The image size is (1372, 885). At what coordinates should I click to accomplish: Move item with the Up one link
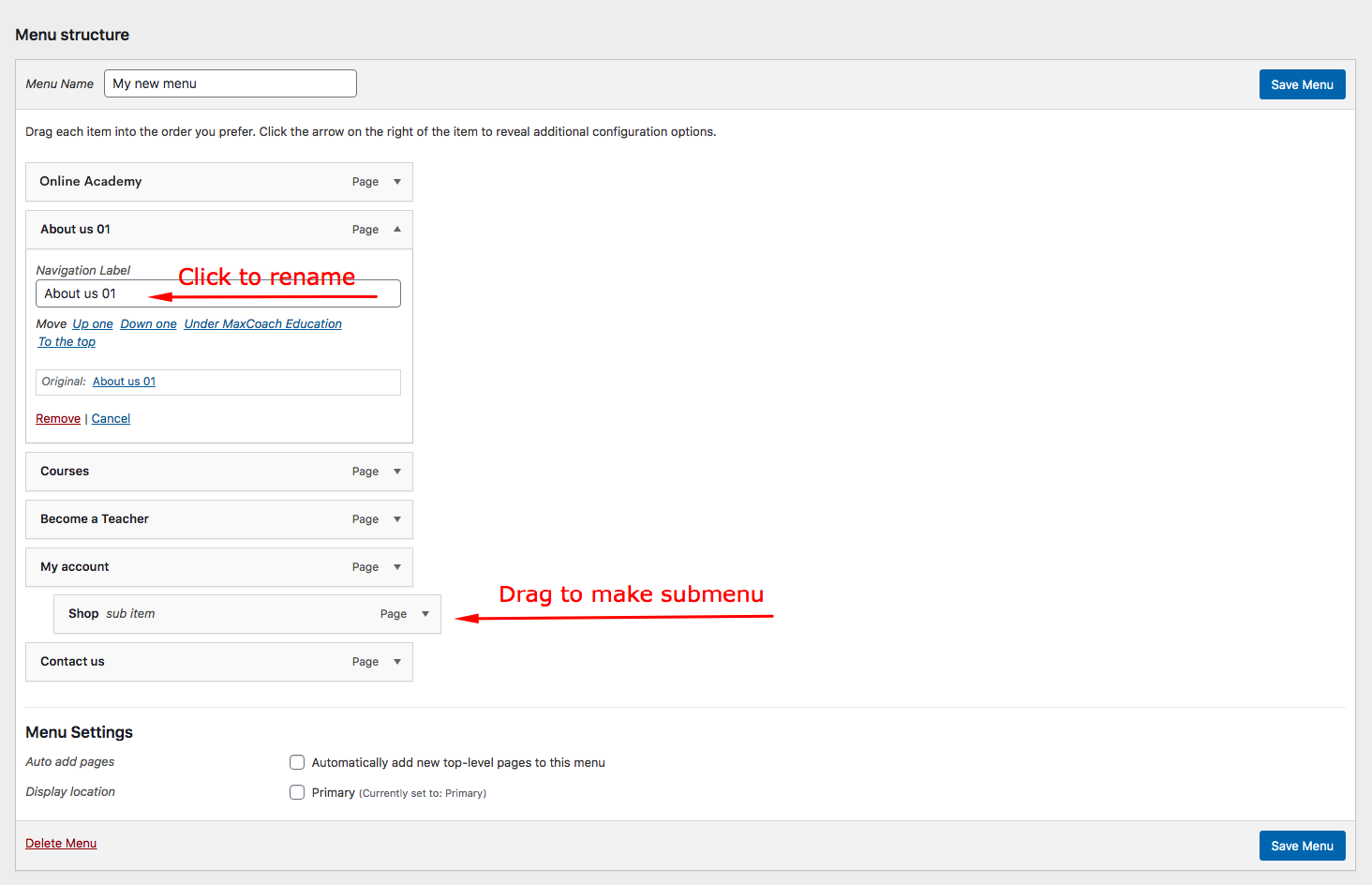[x=93, y=324]
